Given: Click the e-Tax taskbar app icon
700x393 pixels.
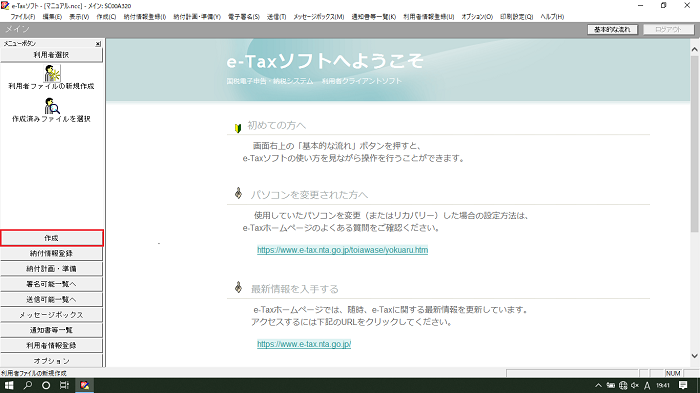Looking at the screenshot, I should pos(84,385).
